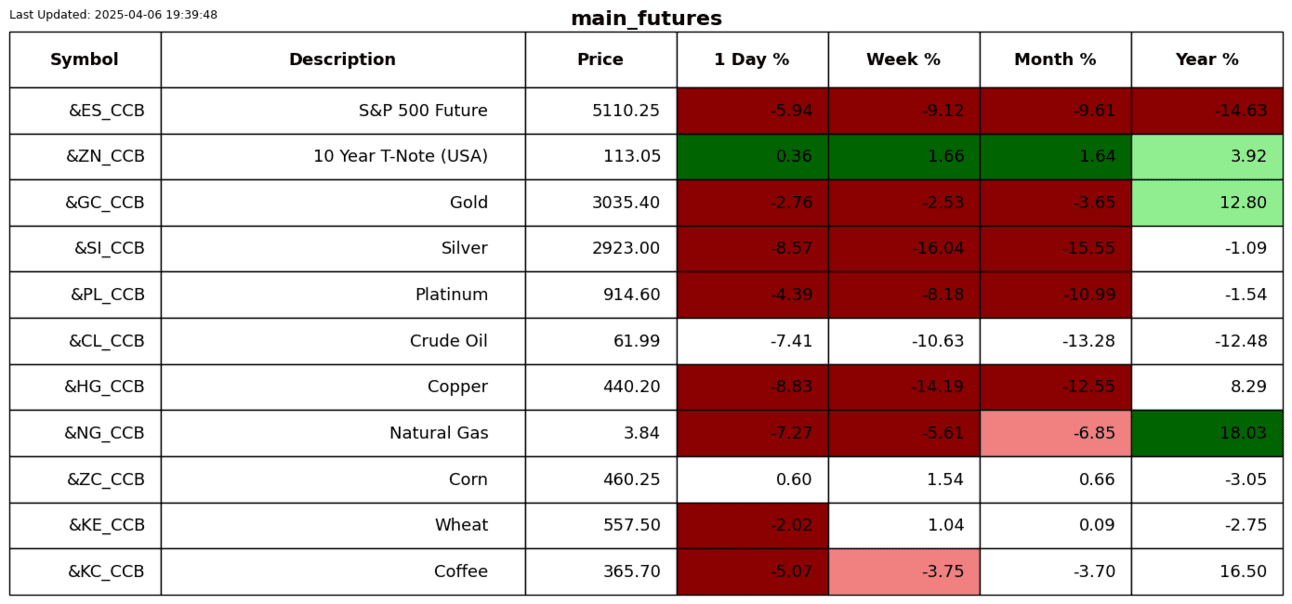Image resolution: width=1292 pixels, height=604 pixels.
Task: Select the Week % column header
Action: tap(903, 60)
